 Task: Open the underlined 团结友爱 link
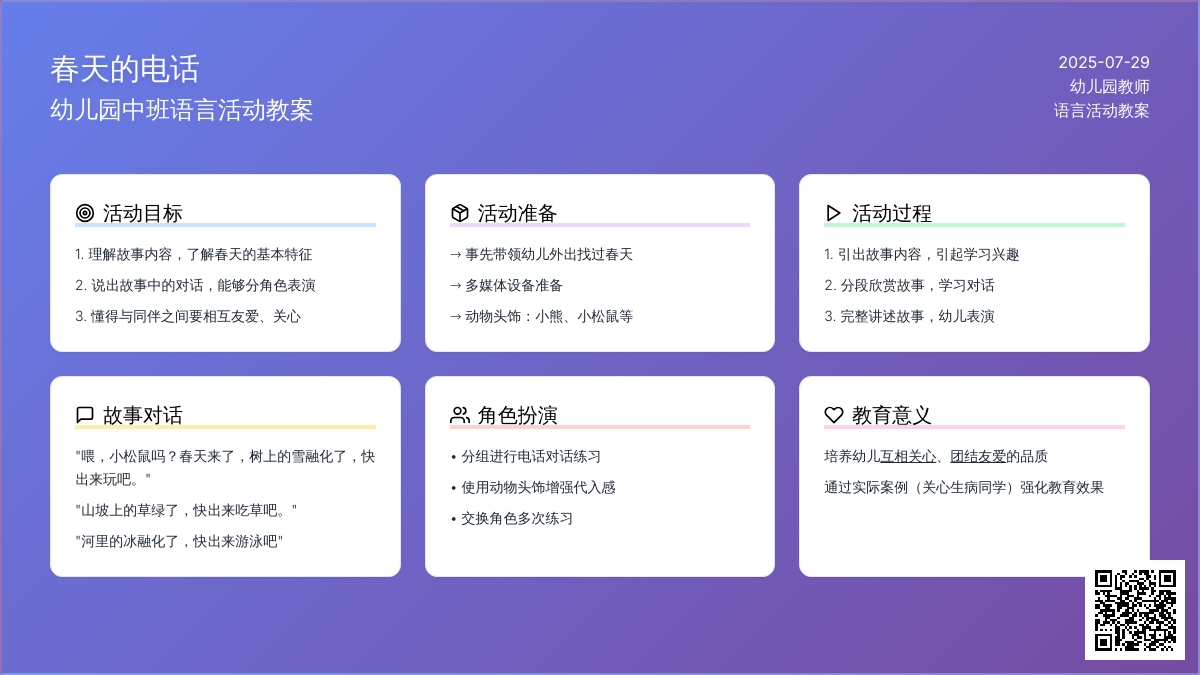click(978, 456)
